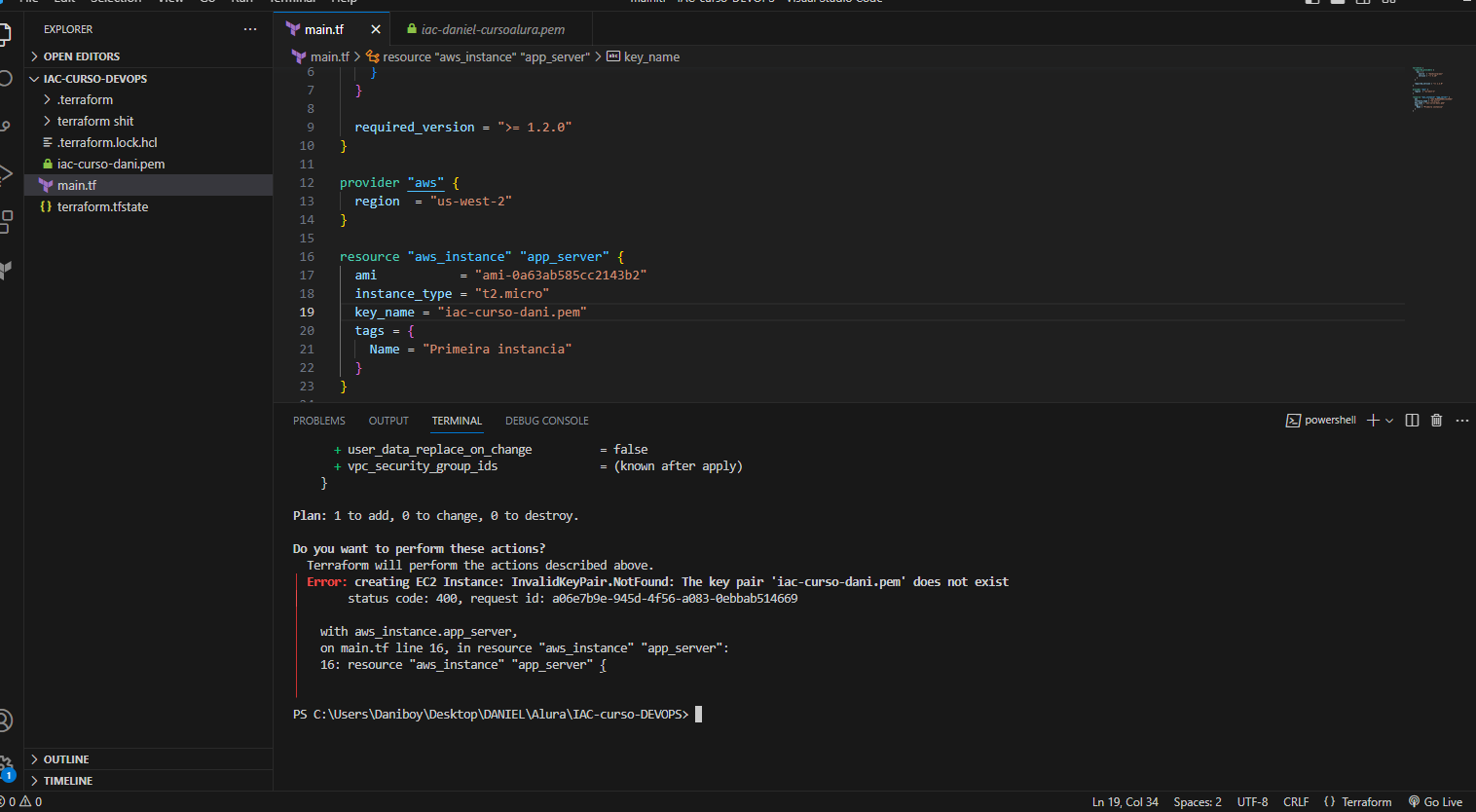Screen dimensions: 1476x812
Task: Place cursor in key_name value "iac-curso-dani.pem"
Action: [512, 313]
